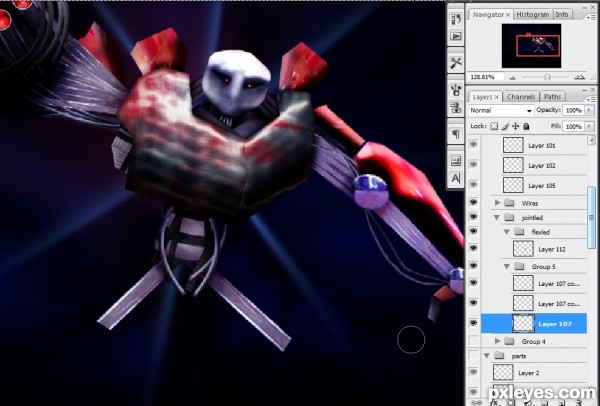Expand the Wires group

click(497, 202)
